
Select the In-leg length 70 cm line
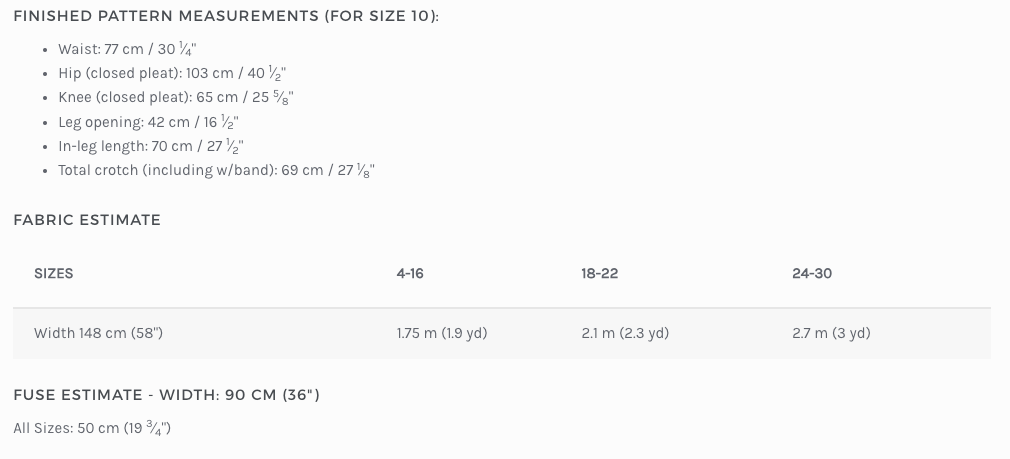click(151, 146)
